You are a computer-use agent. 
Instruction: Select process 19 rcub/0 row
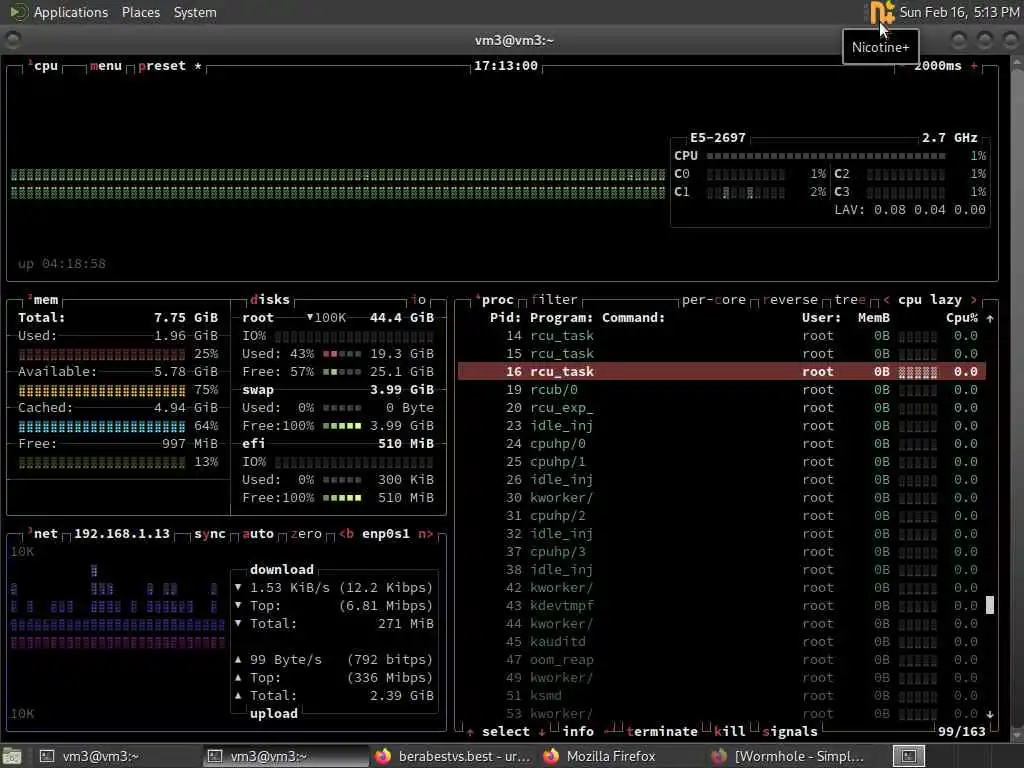pos(721,390)
